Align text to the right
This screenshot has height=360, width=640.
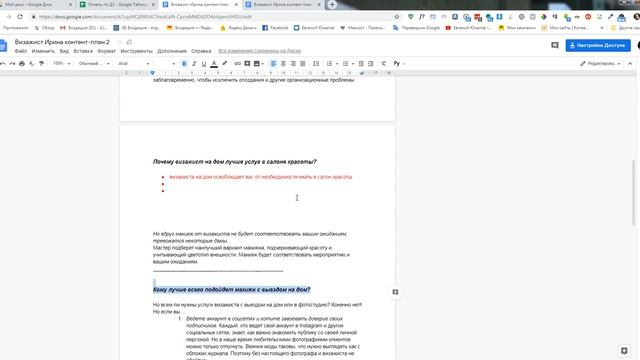(x=293, y=64)
